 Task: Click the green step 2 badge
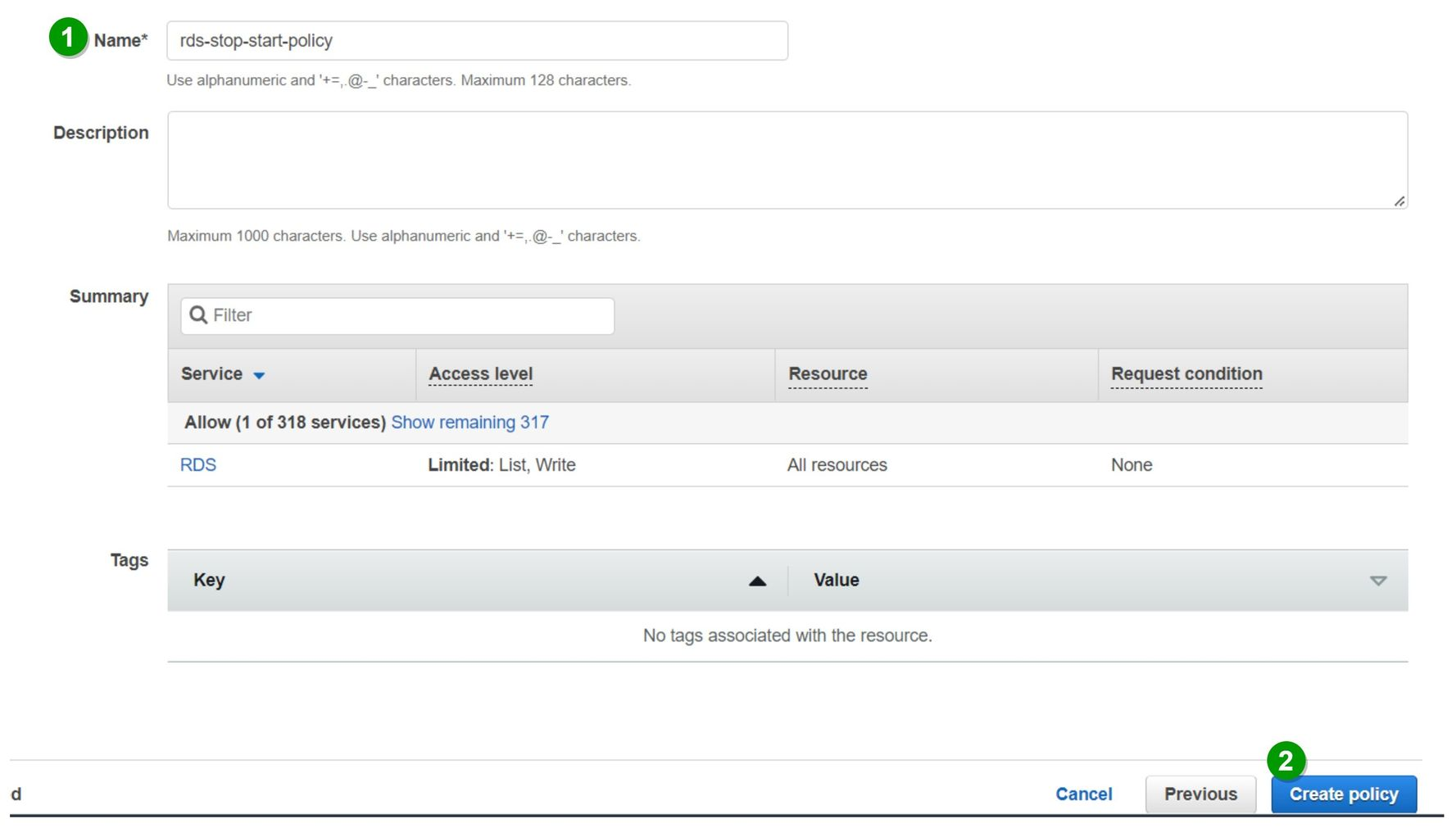click(1286, 761)
